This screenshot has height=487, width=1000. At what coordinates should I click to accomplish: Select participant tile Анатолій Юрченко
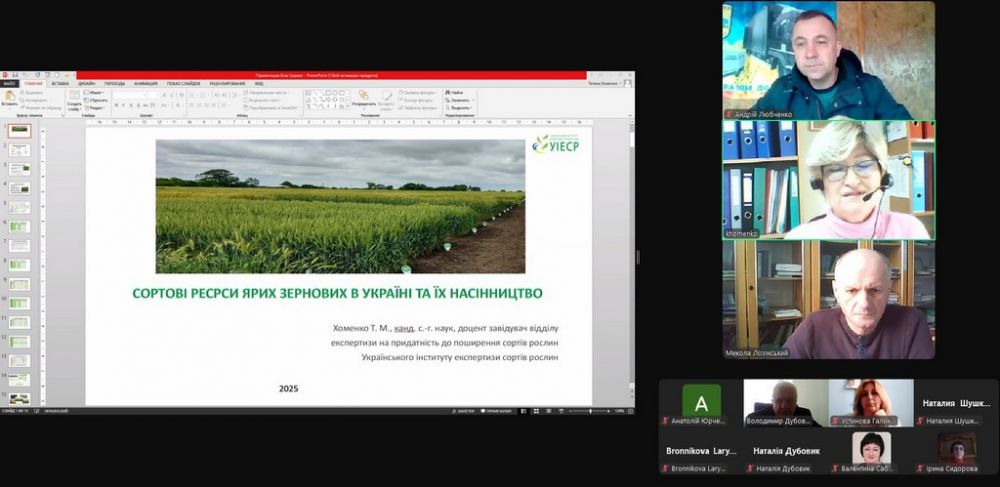tap(700, 404)
